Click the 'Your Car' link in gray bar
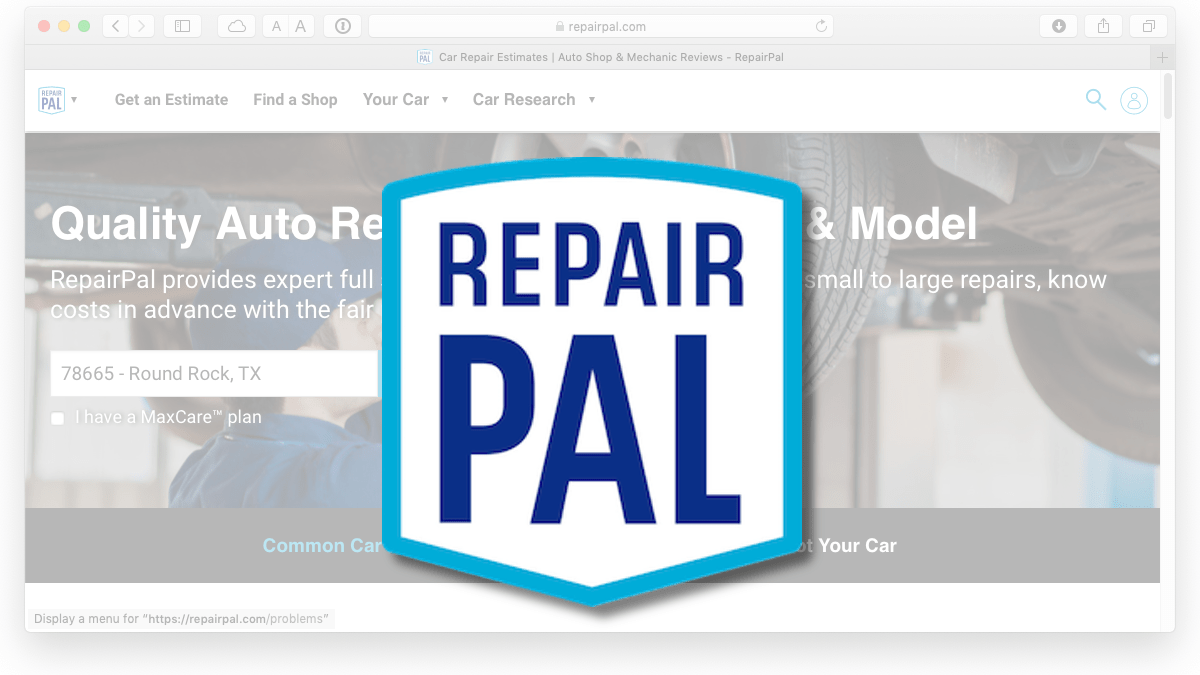Viewport: 1200px width, 675px height. (857, 546)
